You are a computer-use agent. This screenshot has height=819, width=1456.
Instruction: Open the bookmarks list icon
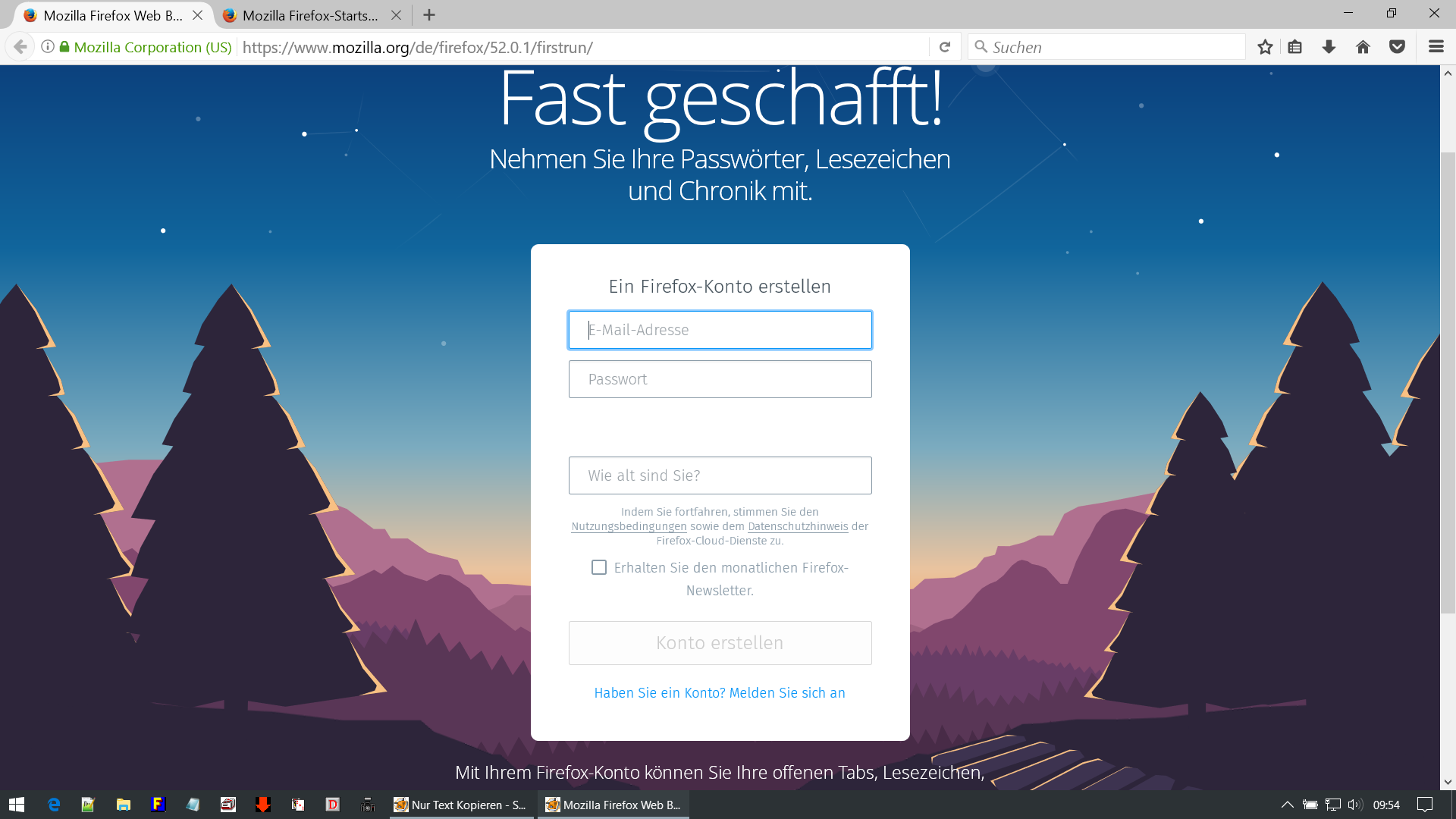click(x=1295, y=47)
